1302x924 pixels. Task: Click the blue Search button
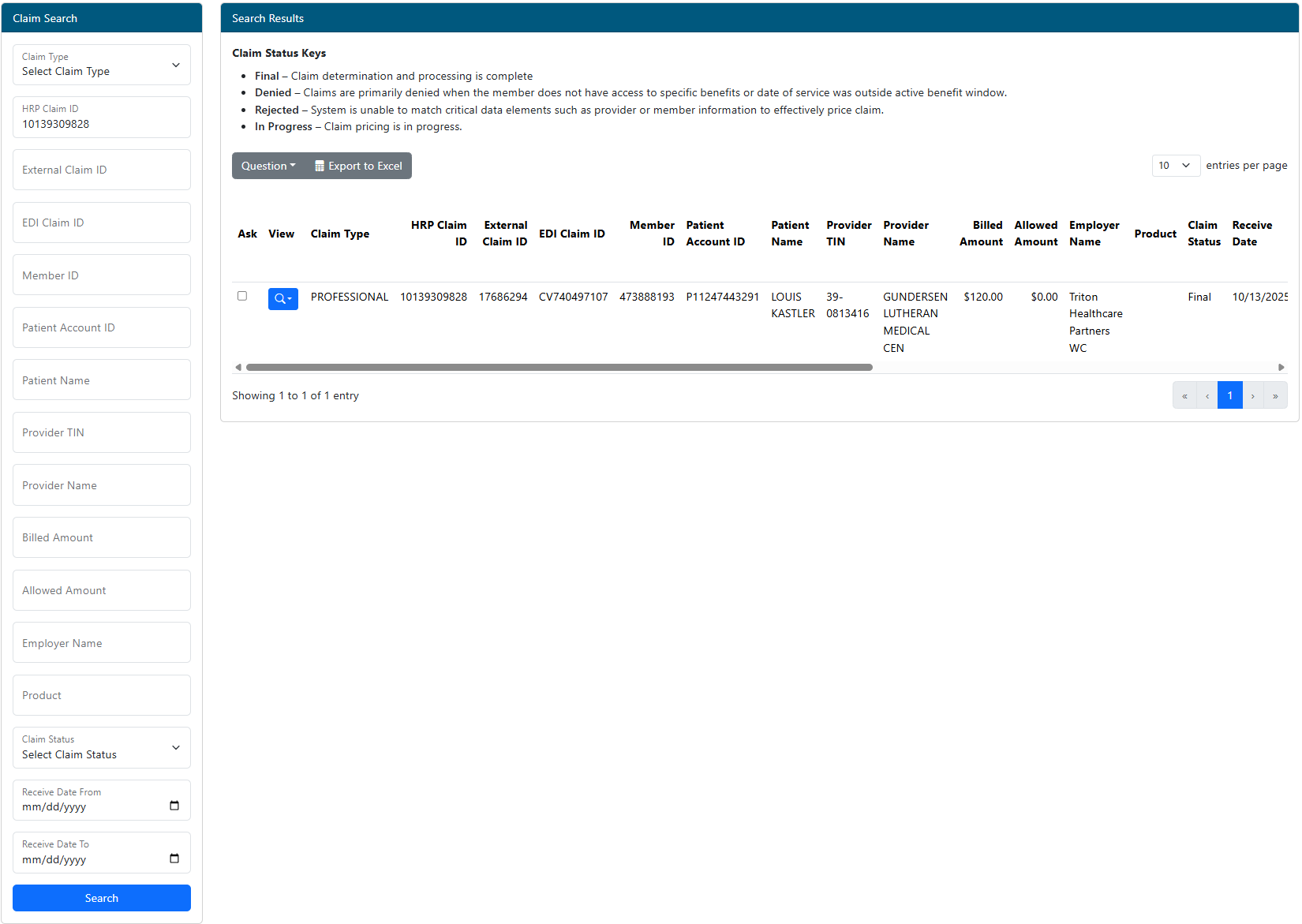(102, 898)
